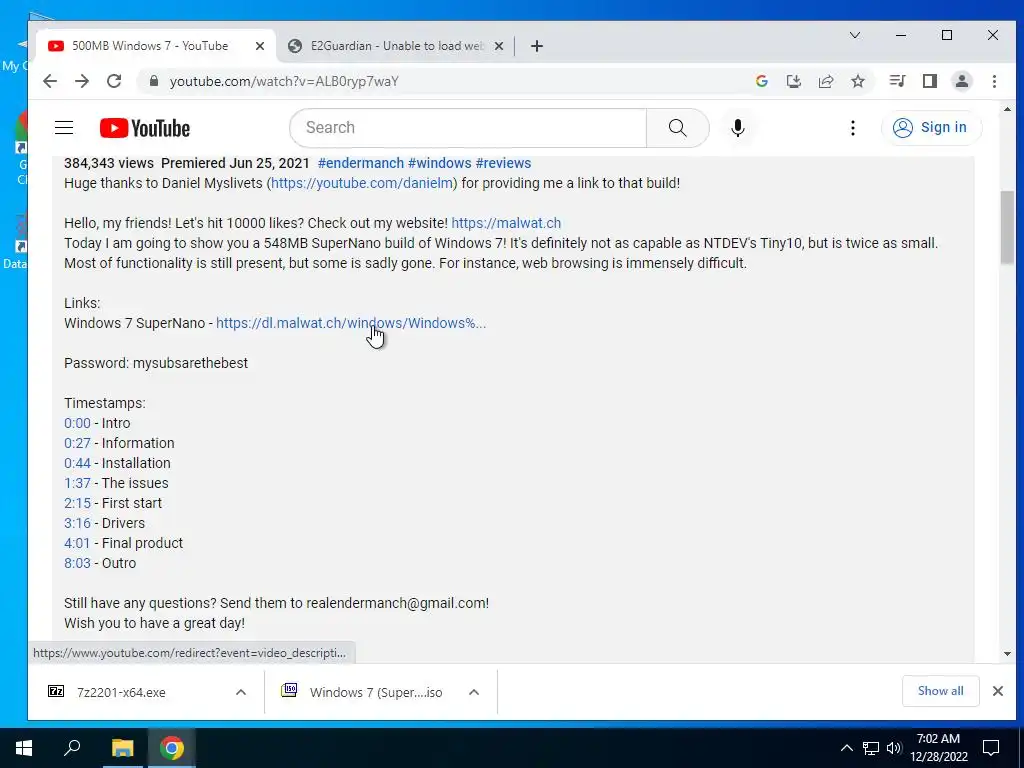Open youtube.com/danielm link
1024x768 pixels.
362,184
